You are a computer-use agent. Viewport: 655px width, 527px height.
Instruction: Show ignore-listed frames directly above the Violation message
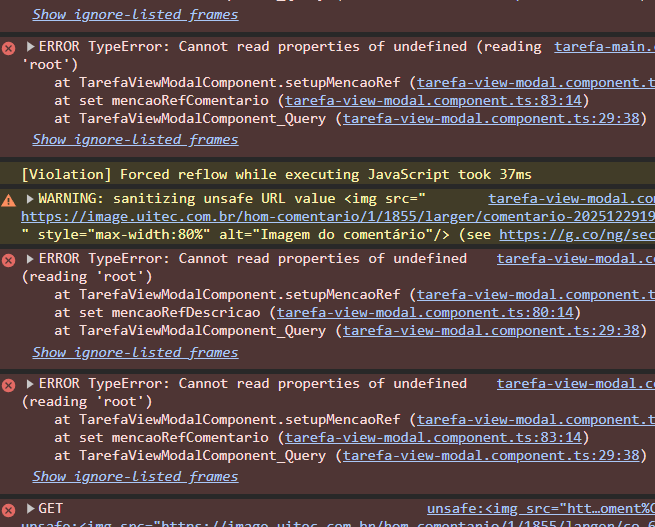click(x=135, y=140)
